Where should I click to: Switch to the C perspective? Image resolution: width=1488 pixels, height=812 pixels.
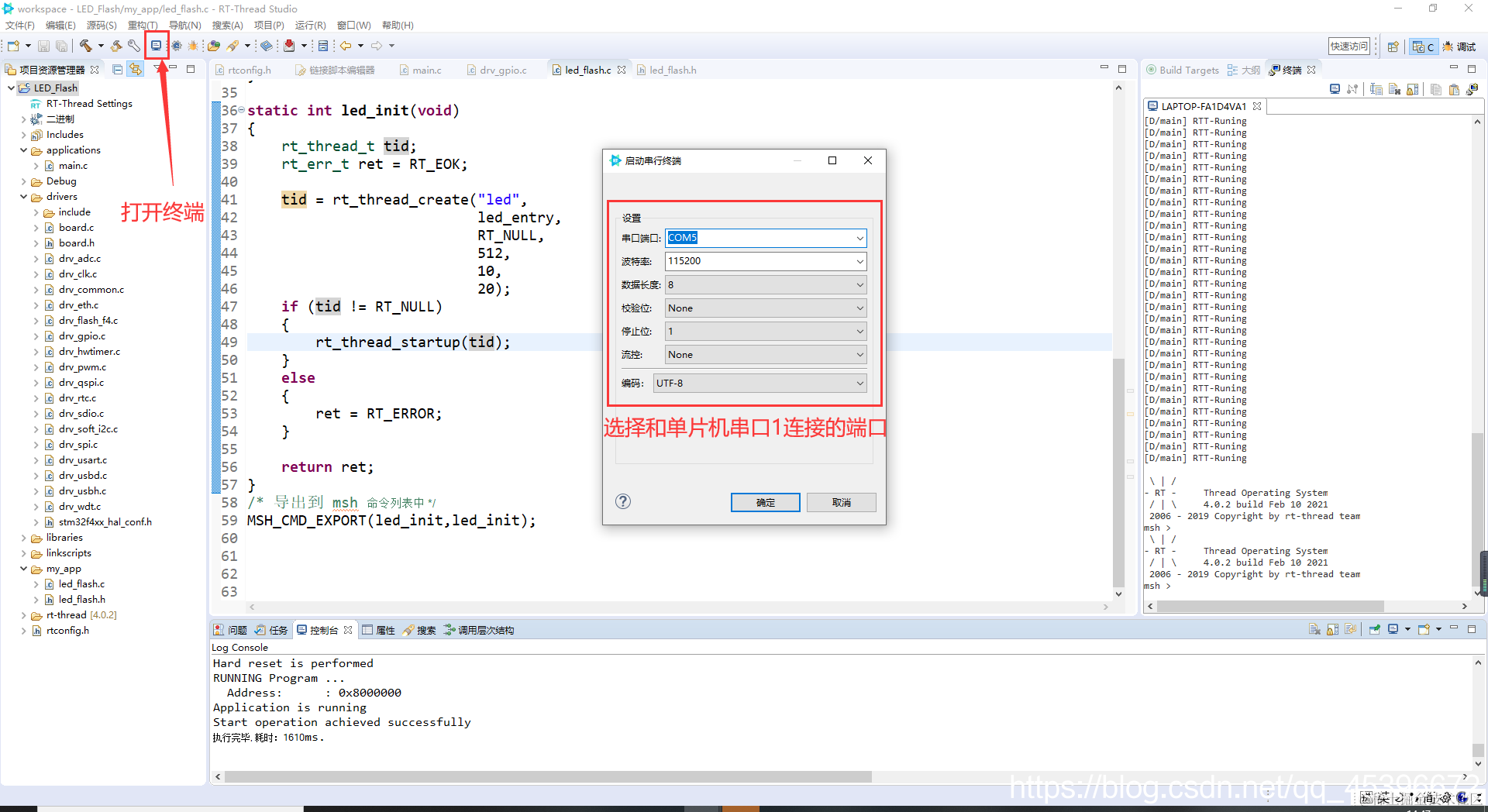1423,46
